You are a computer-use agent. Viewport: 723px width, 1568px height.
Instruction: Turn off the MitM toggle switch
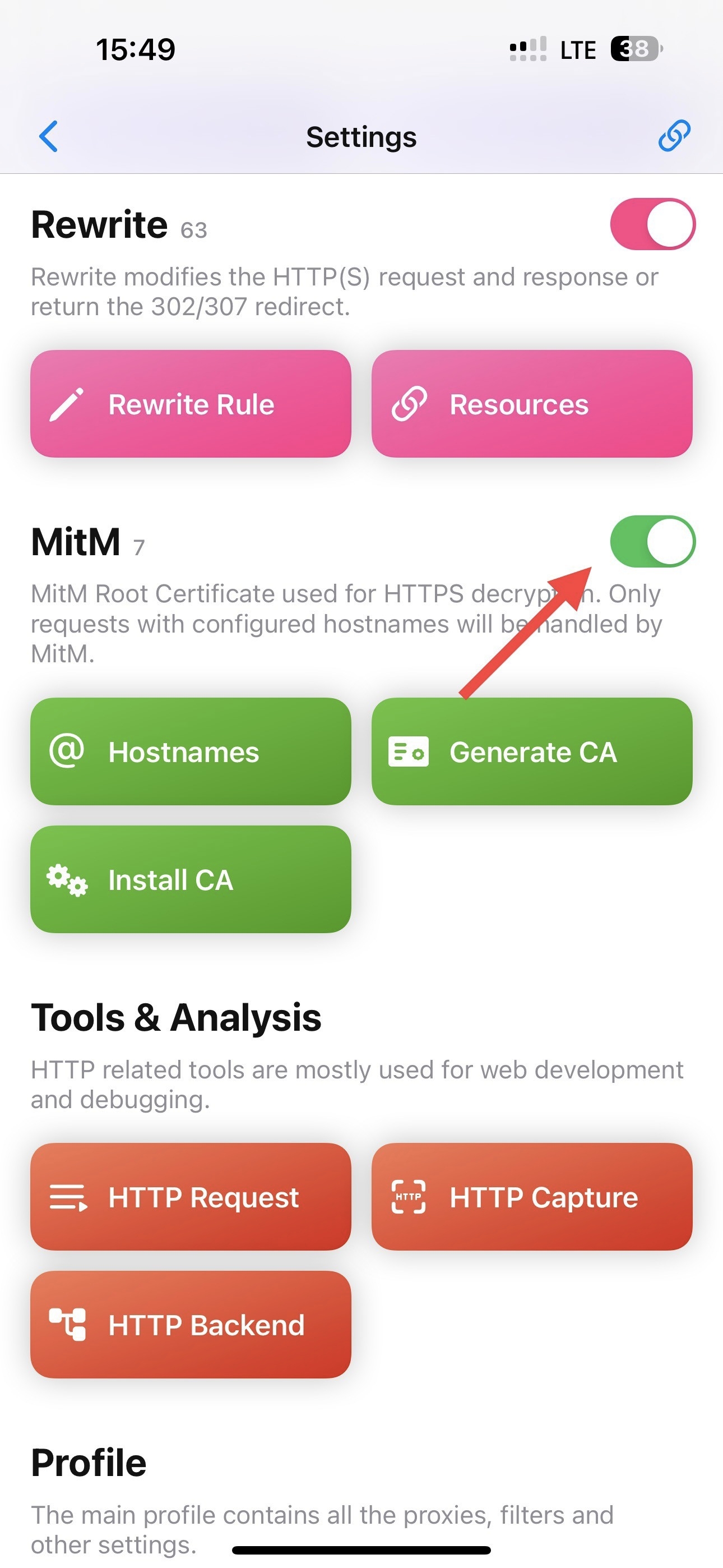(653, 541)
